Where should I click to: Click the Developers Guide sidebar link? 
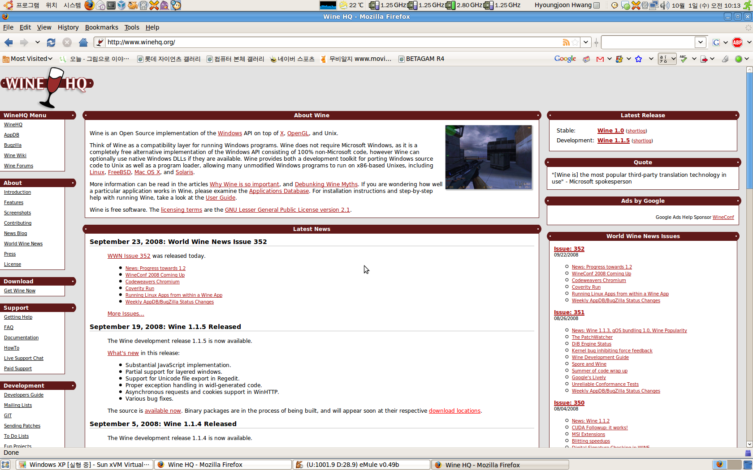pos(24,395)
